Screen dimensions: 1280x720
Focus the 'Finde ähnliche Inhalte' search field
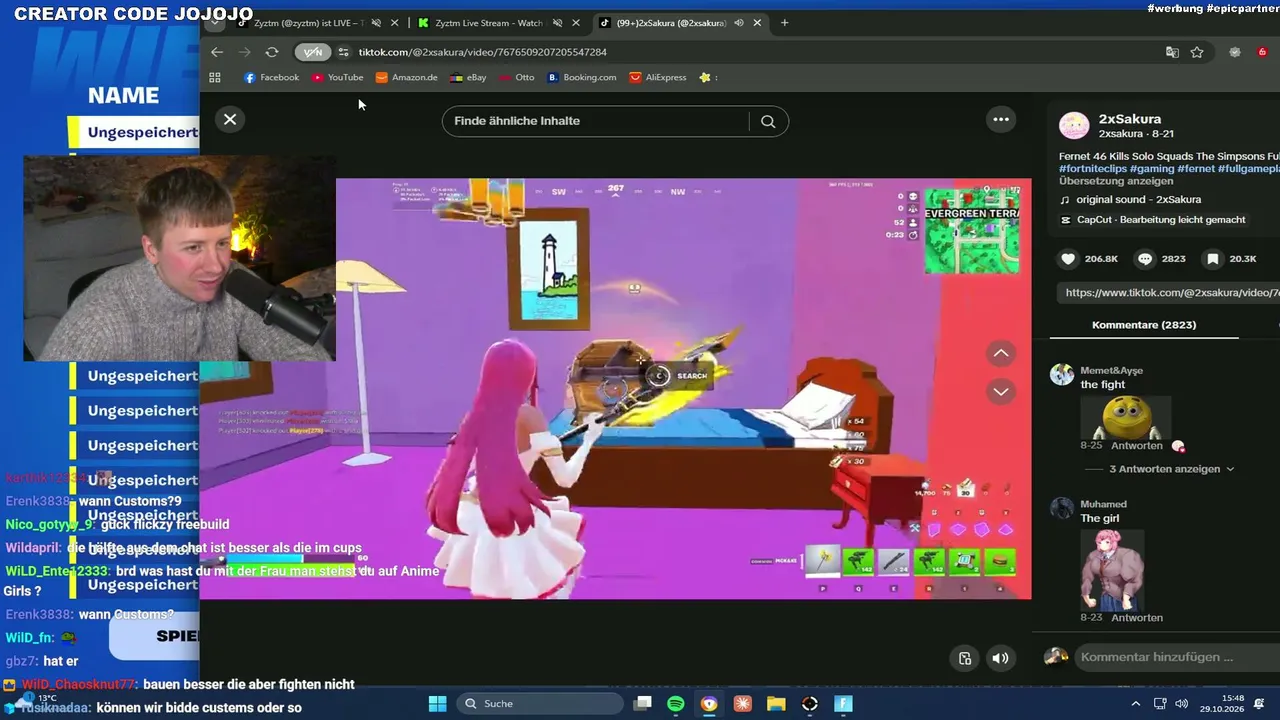595,121
